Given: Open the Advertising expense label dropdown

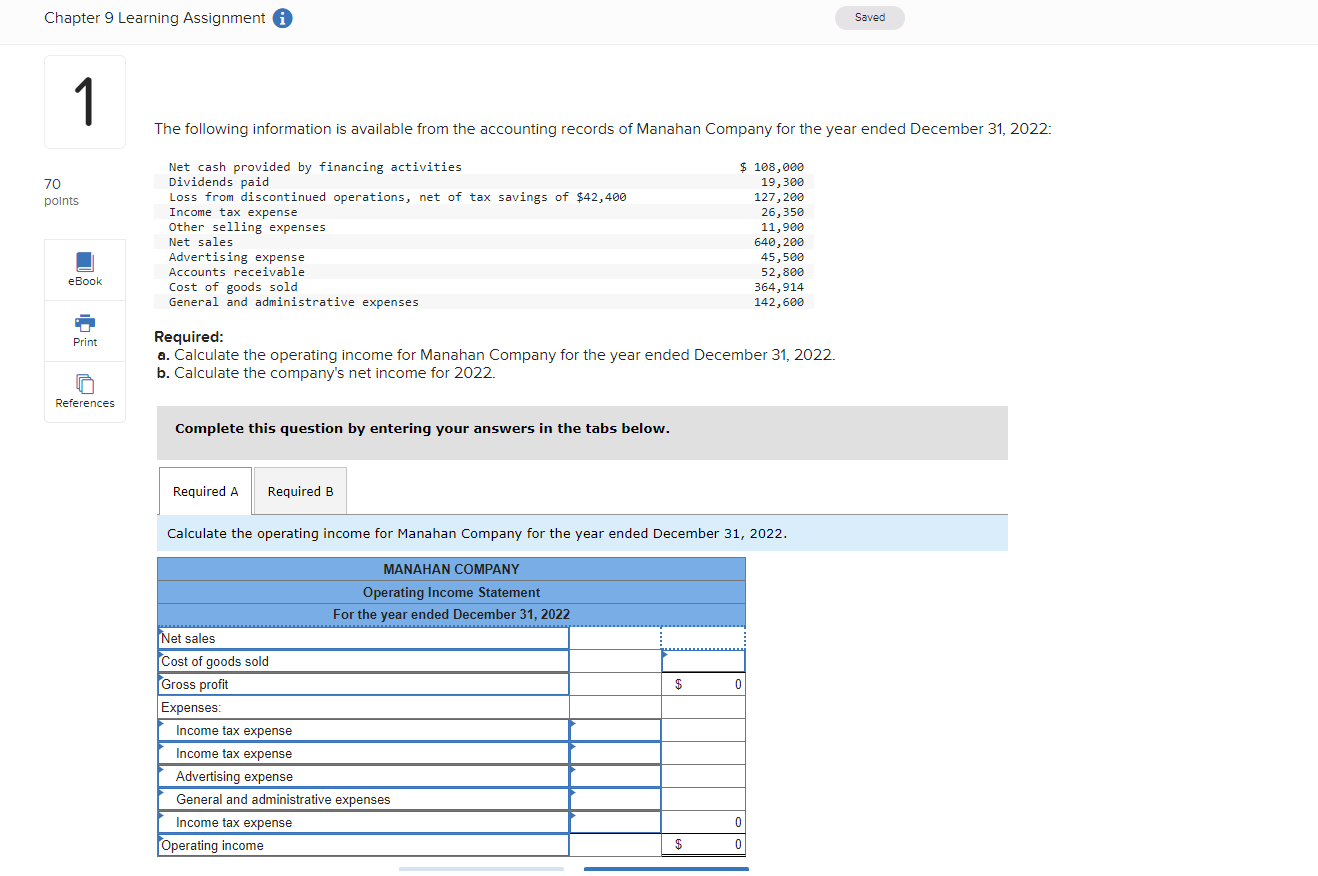Looking at the screenshot, I should [363, 776].
